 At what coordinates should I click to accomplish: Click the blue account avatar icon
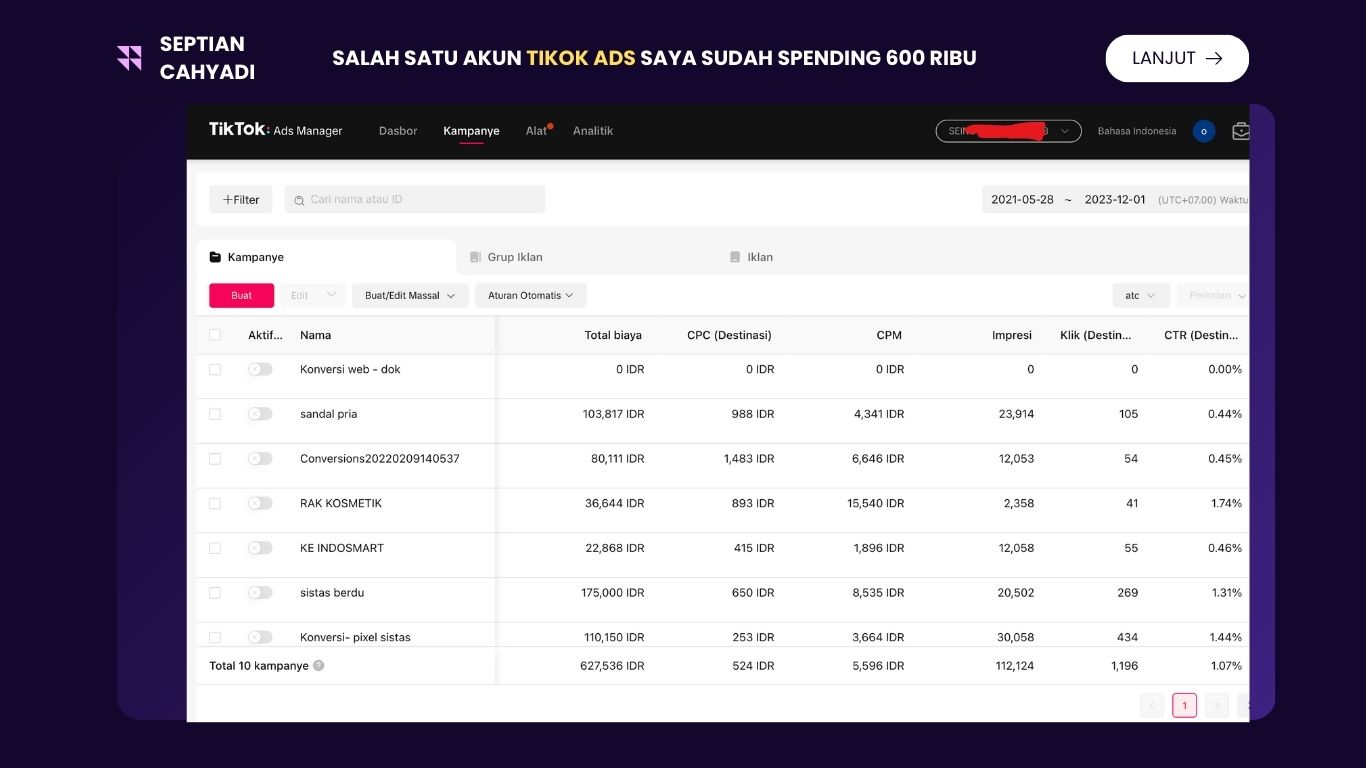1203,131
